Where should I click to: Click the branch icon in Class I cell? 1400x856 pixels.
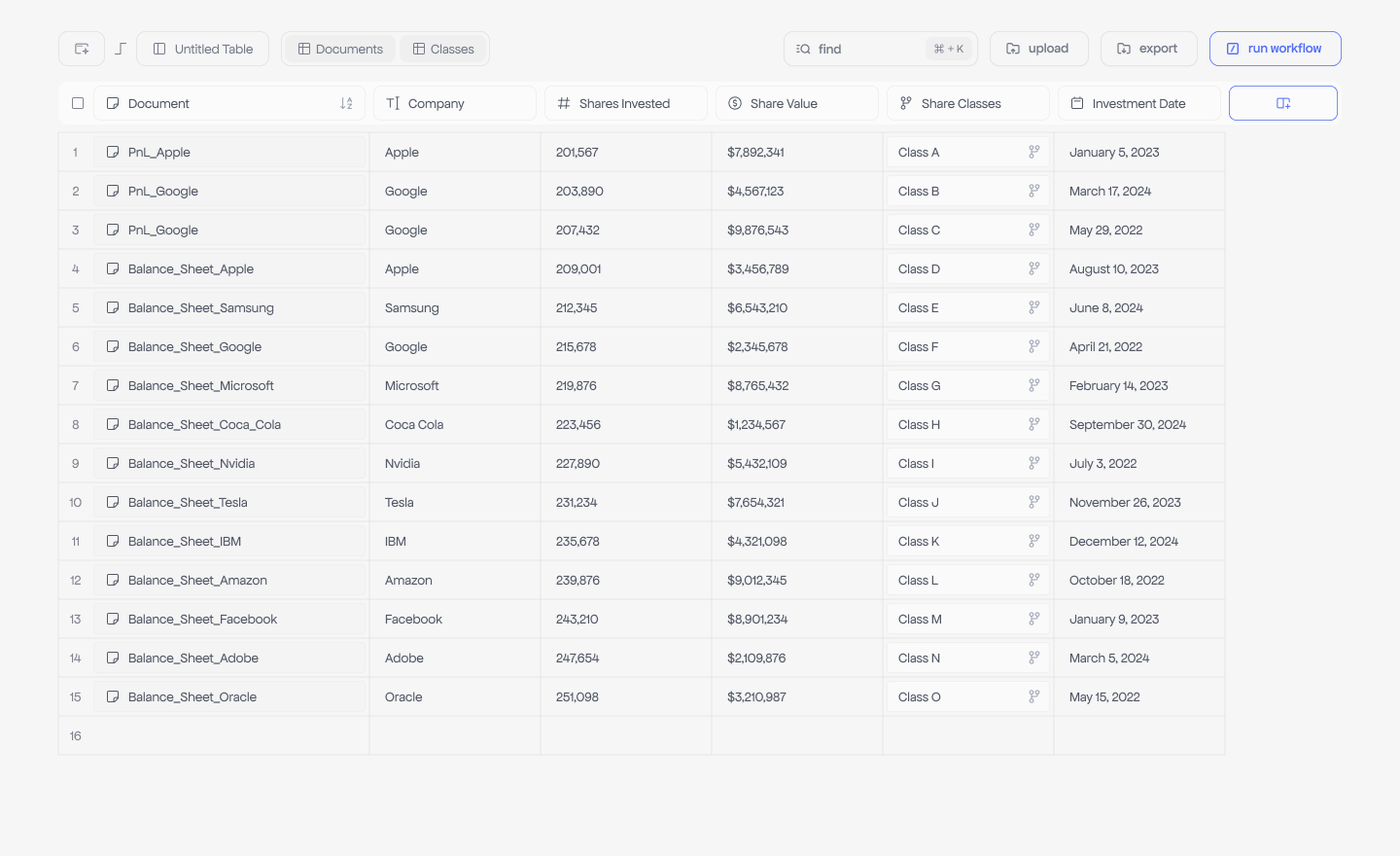[1034, 463]
